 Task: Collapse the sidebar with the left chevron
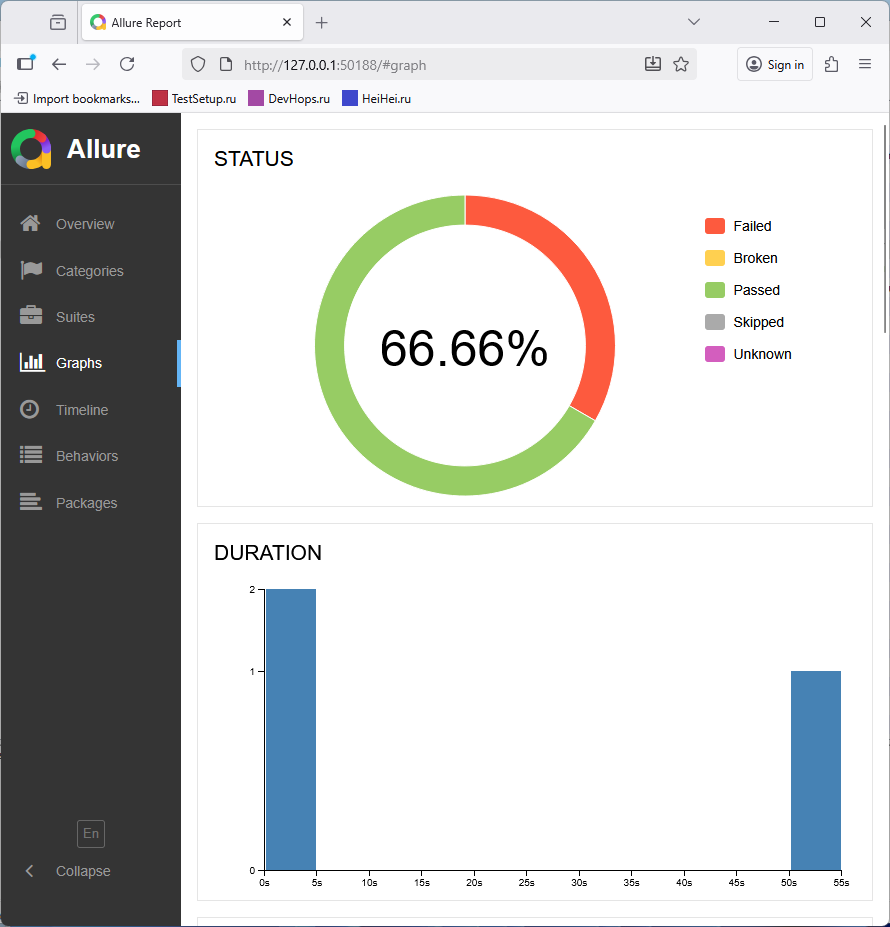click(x=30, y=870)
